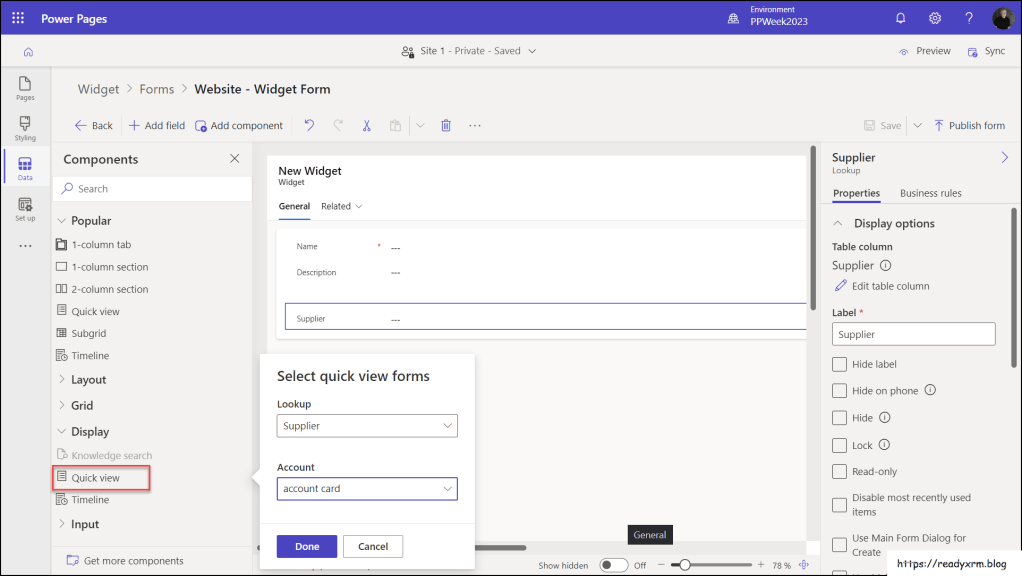Click the zoom slider handle
The width and height of the screenshot is (1022, 576).
point(685,565)
